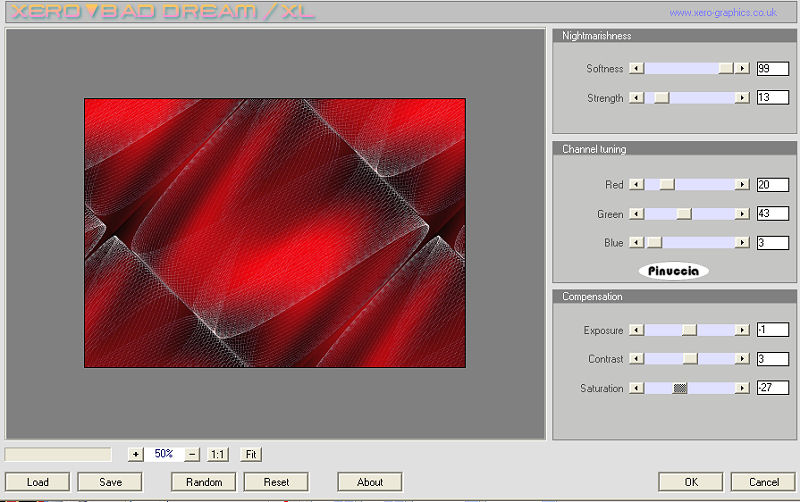The height and width of the screenshot is (502, 800).
Task: Click the Blue value field
Action: (x=772, y=242)
